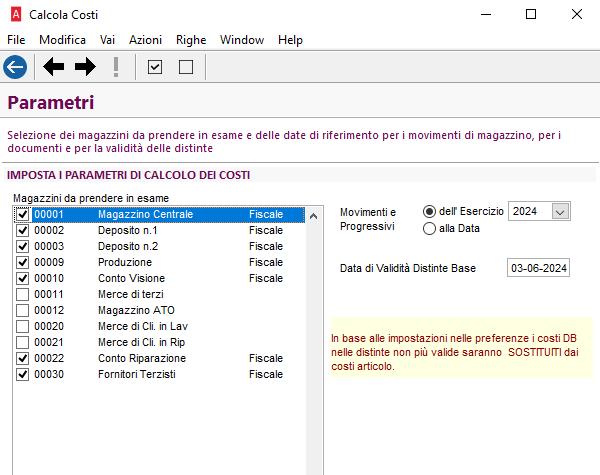
Task: Check warehouse 00021 Merce di Cli. in Rip
Action: pos(23,343)
